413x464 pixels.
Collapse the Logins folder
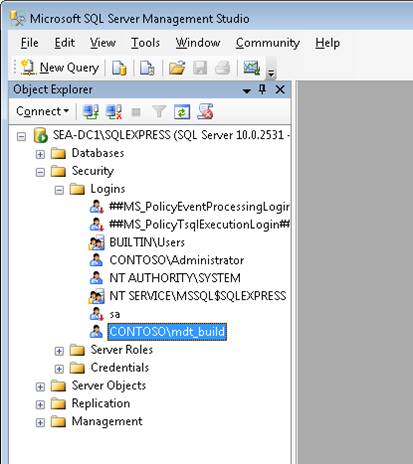59,190
